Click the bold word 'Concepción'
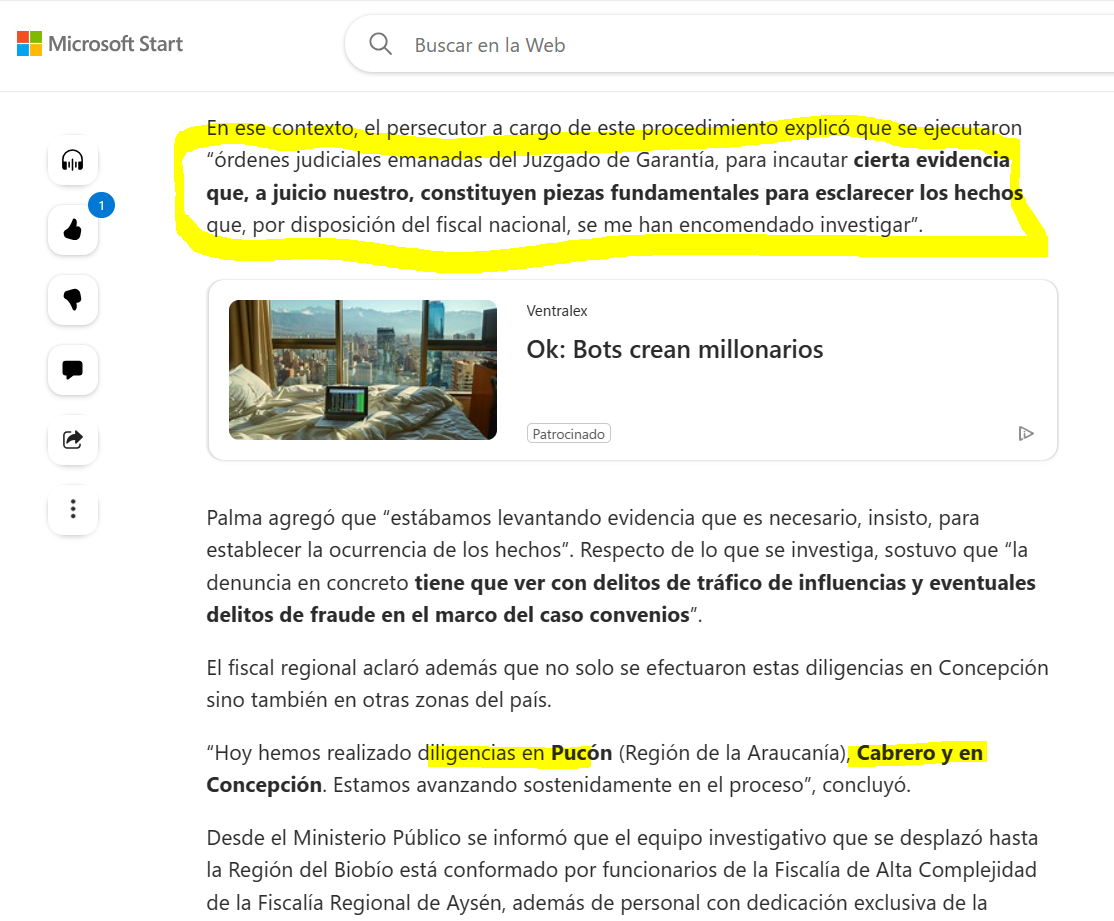The image size is (1114, 921). pos(264,785)
